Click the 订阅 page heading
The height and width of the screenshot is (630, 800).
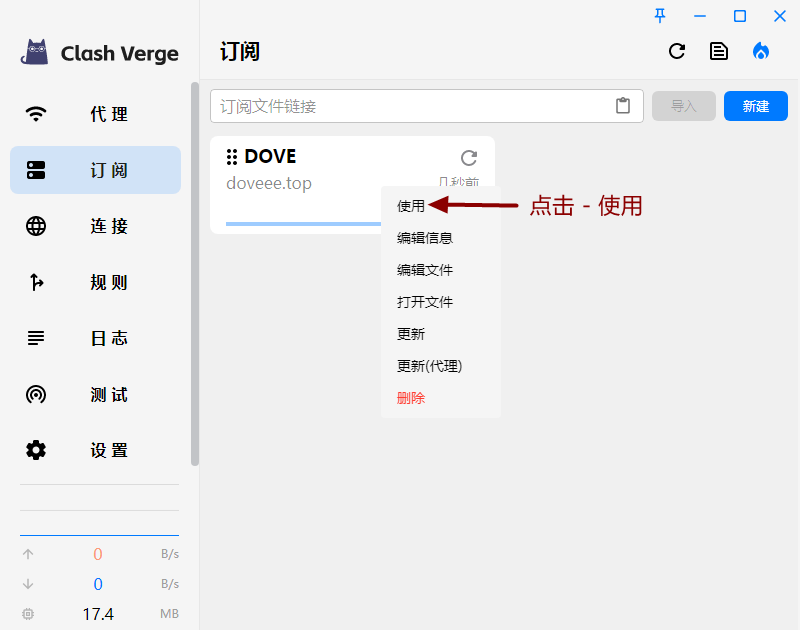point(240,52)
